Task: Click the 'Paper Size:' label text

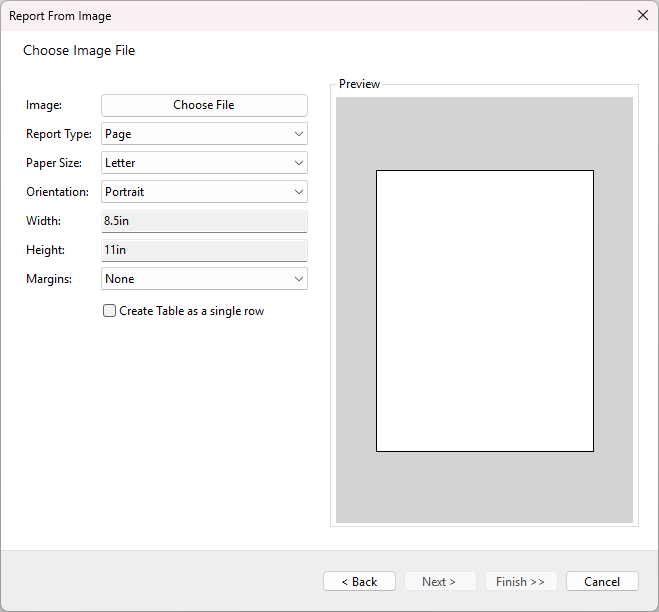Action: click(x=55, y=163)
